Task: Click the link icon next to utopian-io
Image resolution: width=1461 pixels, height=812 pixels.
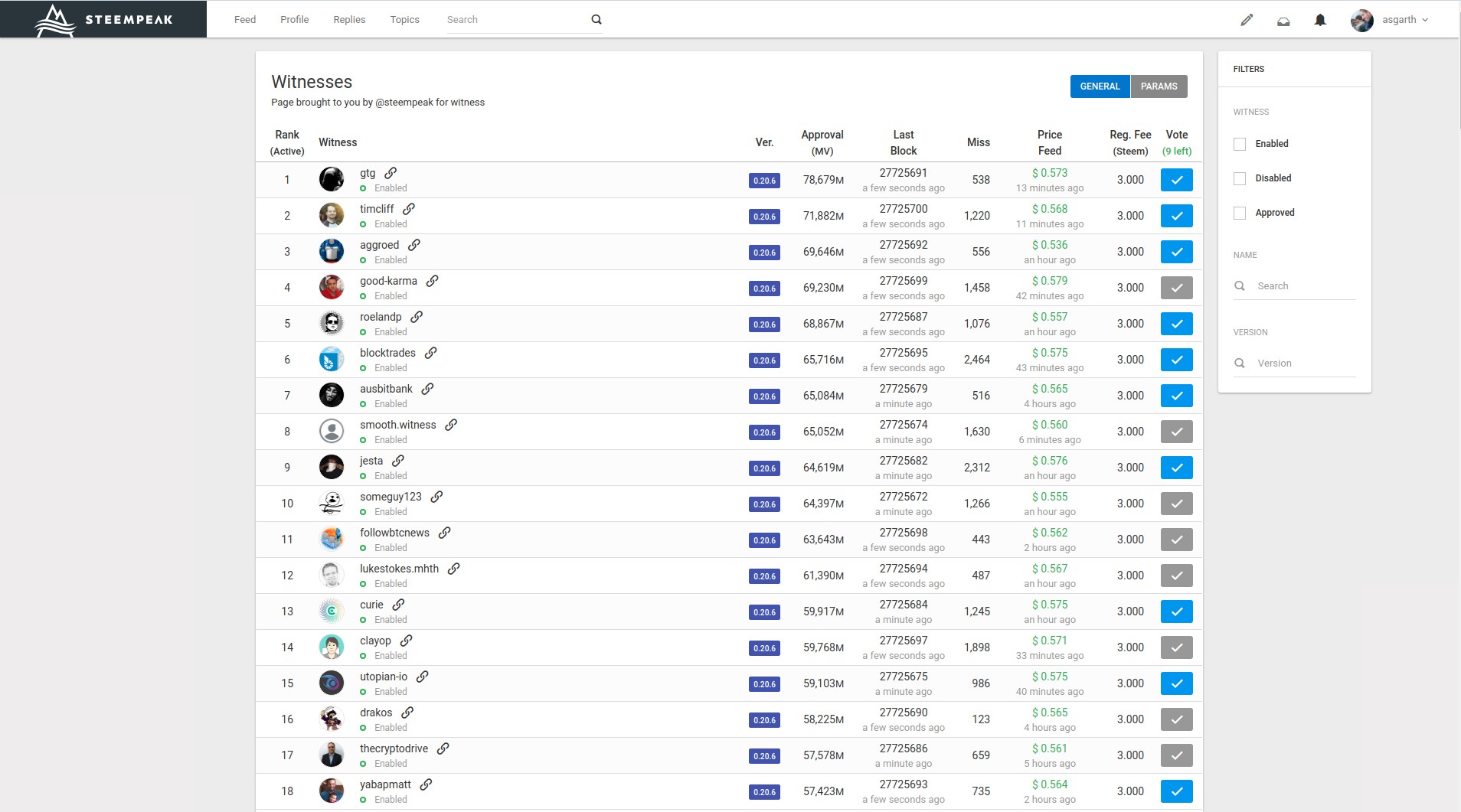Action: coord(423,677)
